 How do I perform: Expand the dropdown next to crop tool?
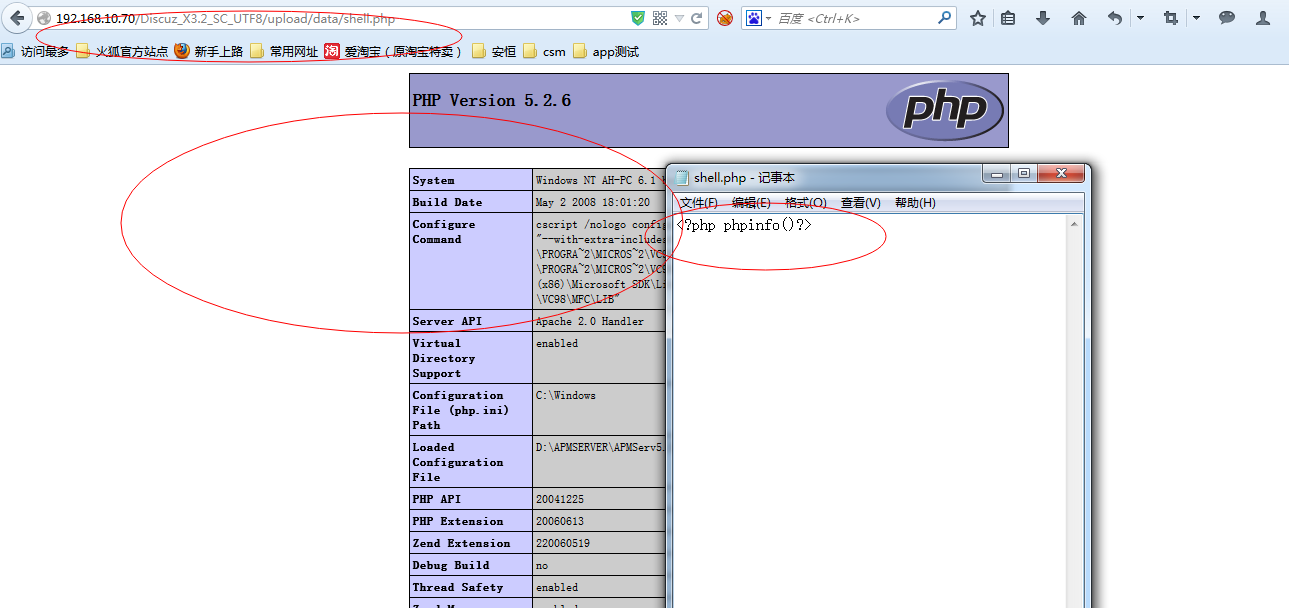pos(1197,17)
